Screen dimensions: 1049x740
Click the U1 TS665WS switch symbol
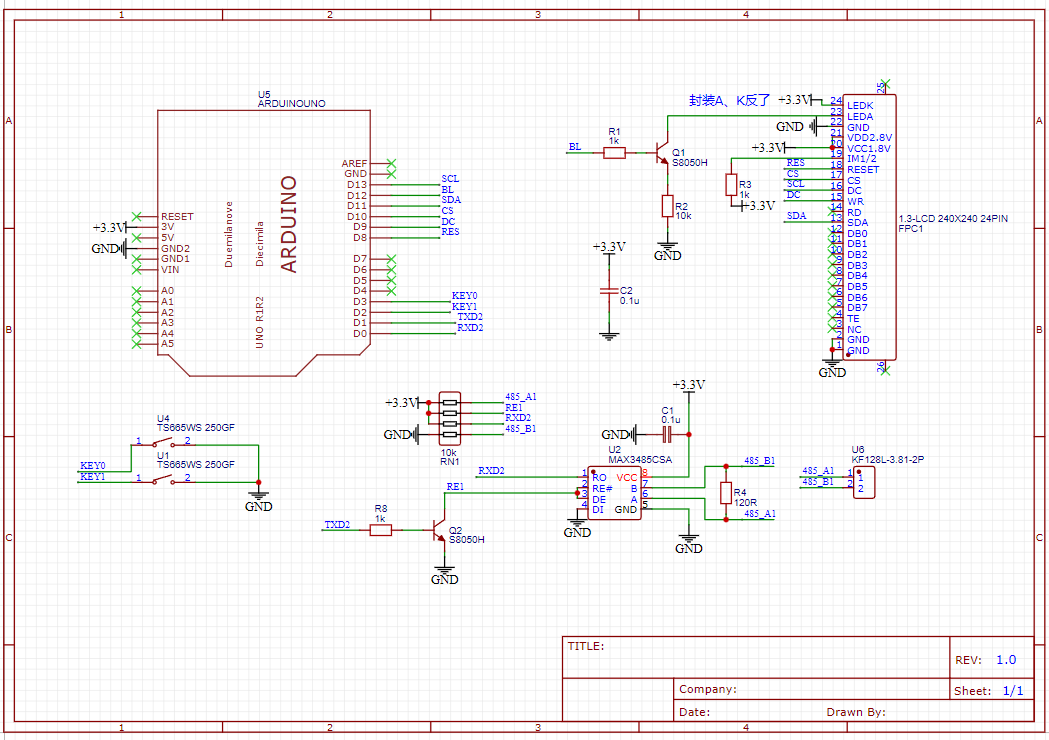coord(163,479)
